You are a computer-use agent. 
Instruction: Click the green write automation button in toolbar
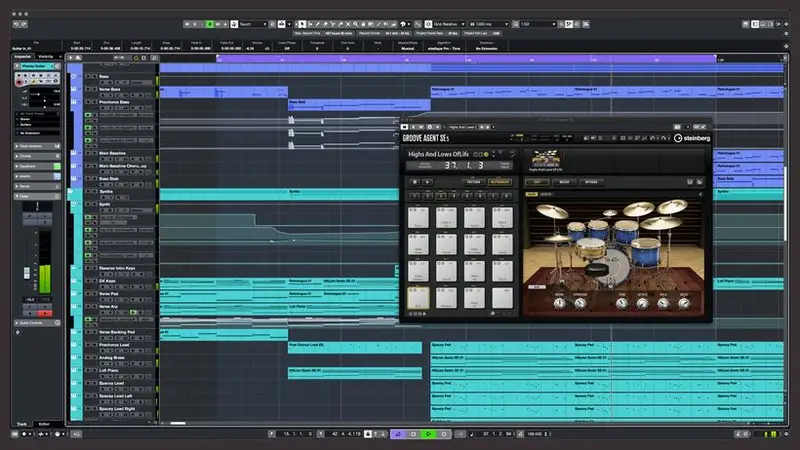tap(210, 22)
